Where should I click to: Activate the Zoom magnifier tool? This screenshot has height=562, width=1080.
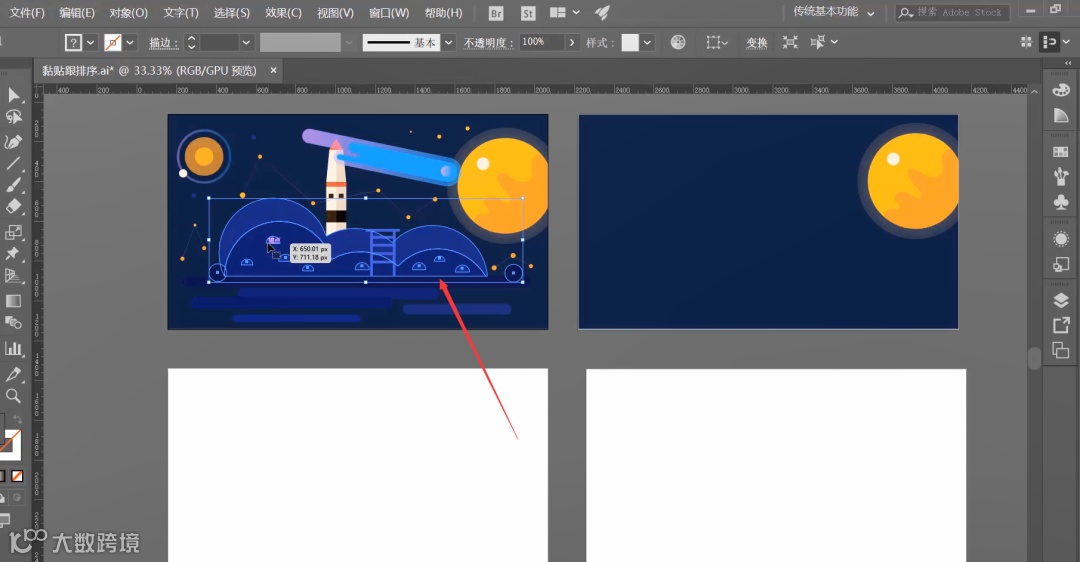tap(14, 396)
